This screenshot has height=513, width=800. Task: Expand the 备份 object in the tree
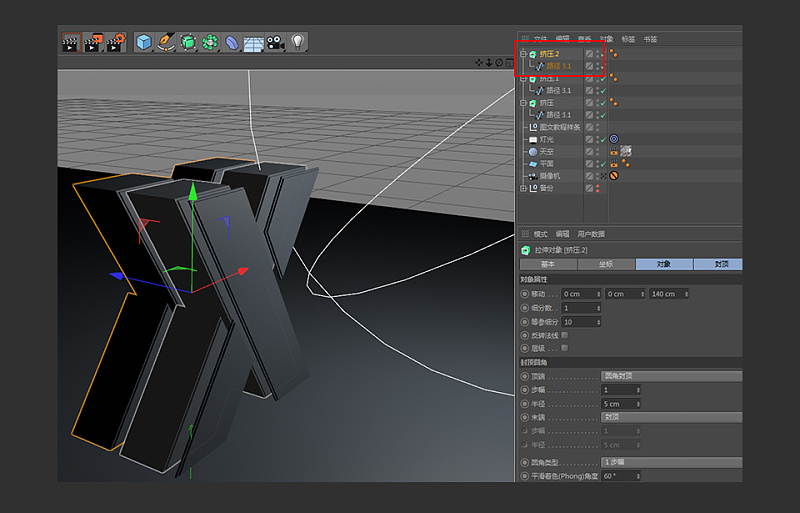pos(523,188)
